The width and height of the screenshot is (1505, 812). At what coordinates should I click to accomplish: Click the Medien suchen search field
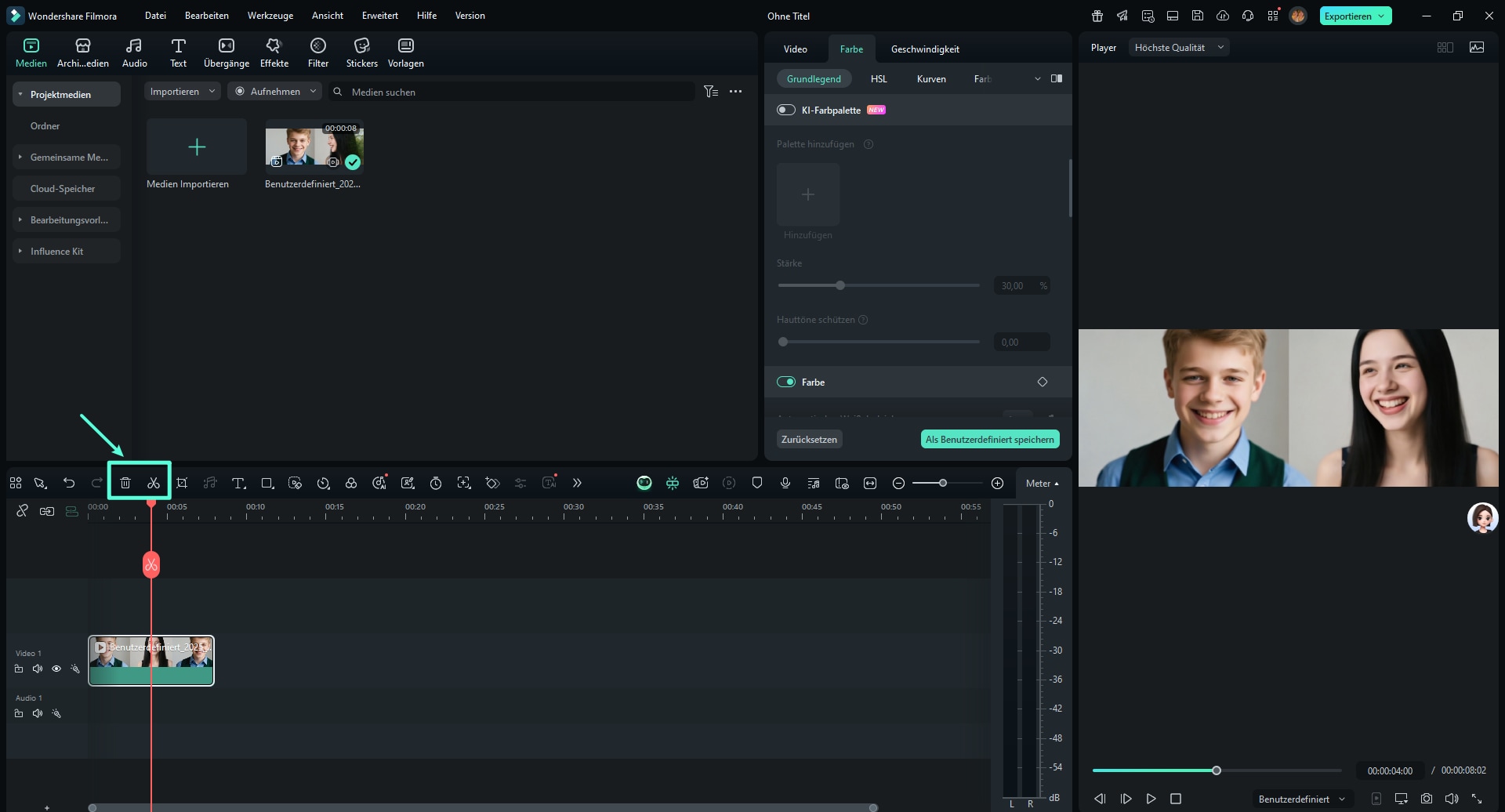click(513, 92)
